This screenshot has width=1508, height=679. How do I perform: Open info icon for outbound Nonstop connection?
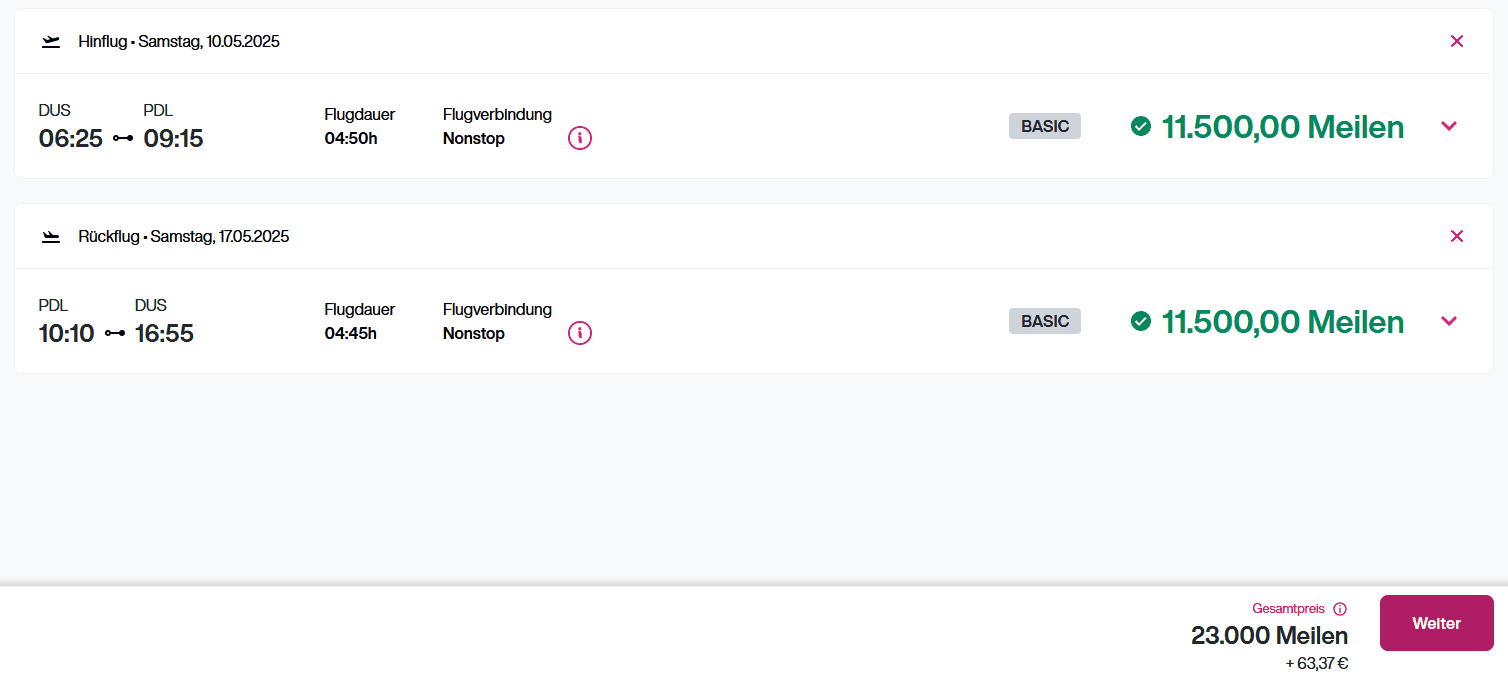point(580,138)
